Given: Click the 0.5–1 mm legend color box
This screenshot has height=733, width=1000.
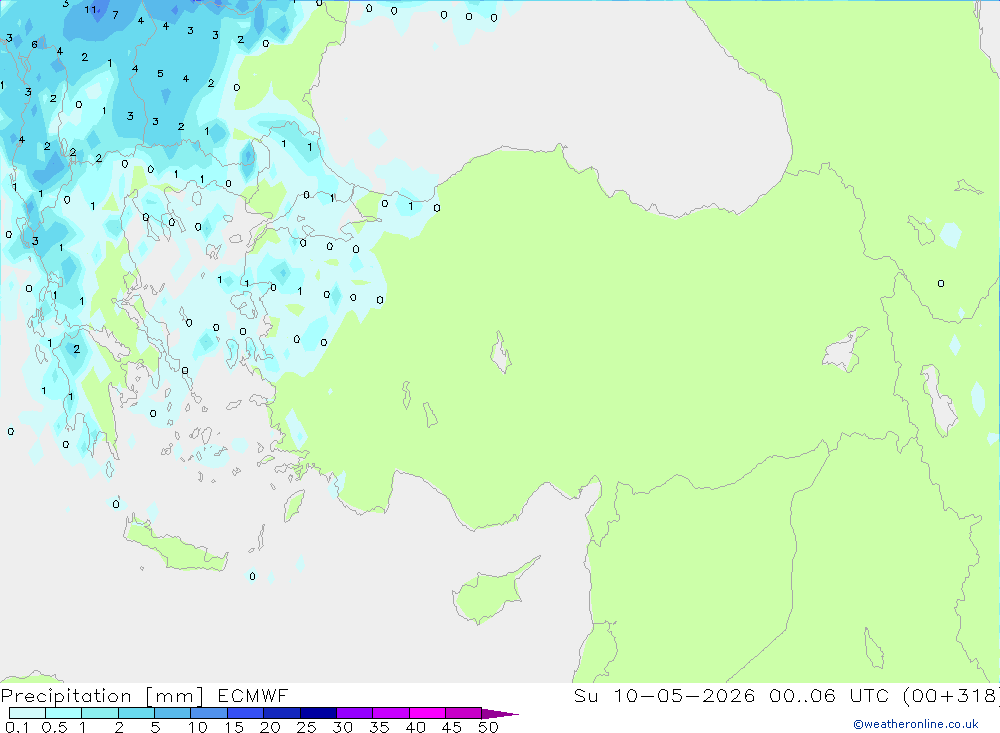Looking at the screenshot, I should (64, 713).
